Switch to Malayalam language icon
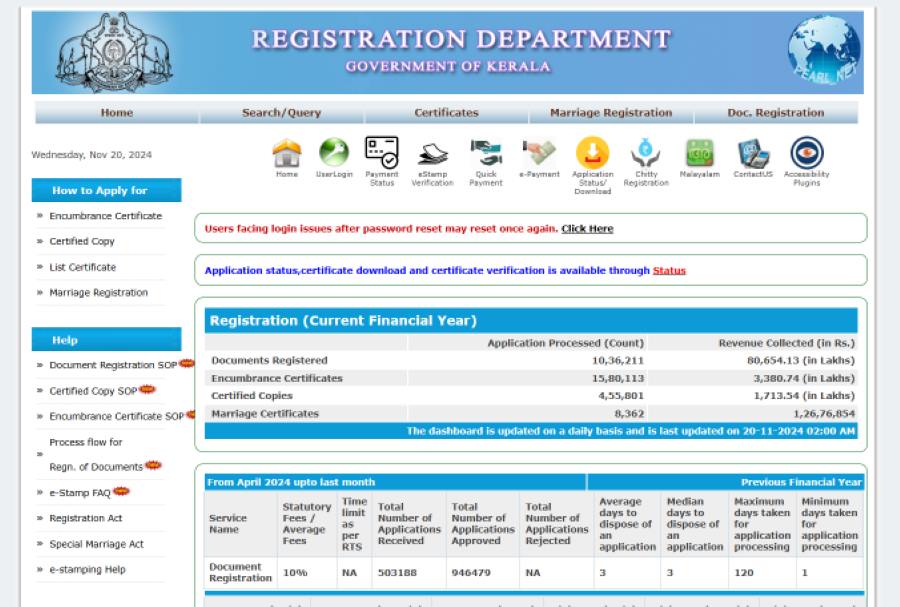This screenshot has width=900, height=607. pos(700,153)
